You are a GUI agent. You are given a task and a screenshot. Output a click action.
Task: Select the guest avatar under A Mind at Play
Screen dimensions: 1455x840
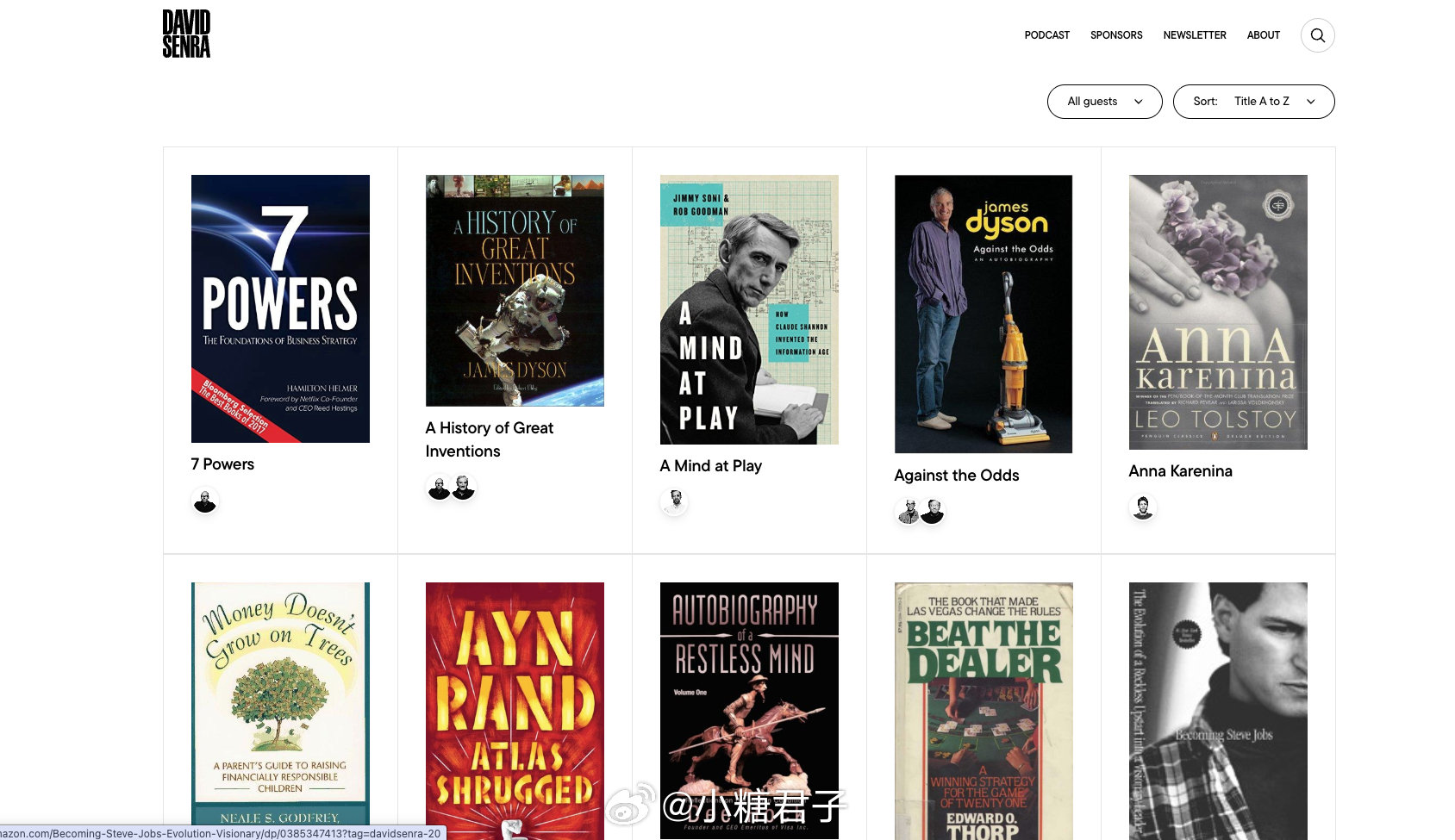[674, 501]
